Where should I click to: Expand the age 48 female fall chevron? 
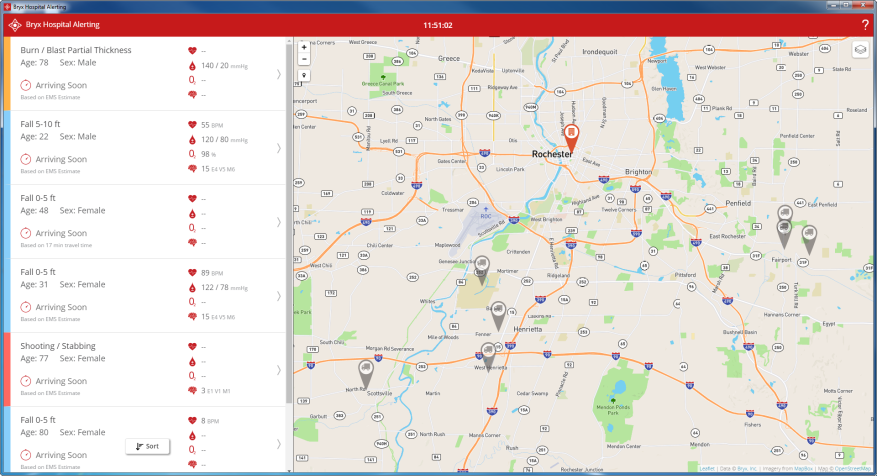278,222
